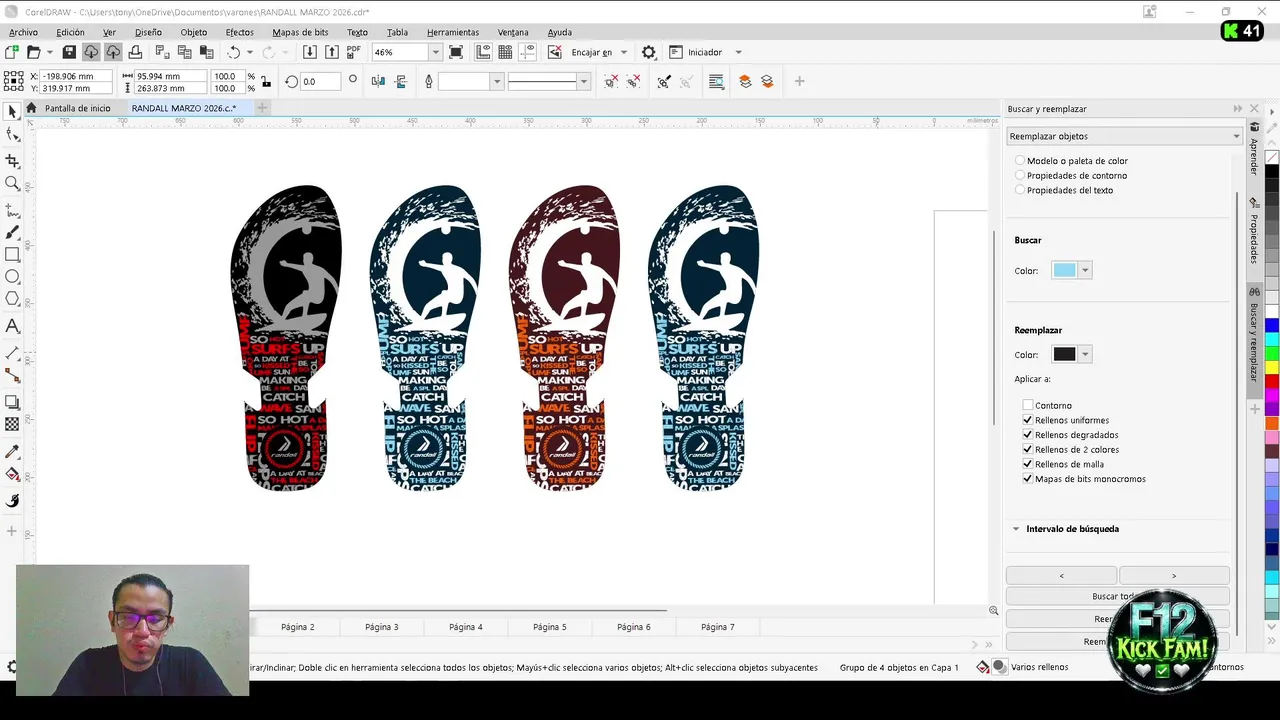Select the Transparency checkerboard tool
The width and height of the screenshot is (1280, 720).
click(12, 424)
